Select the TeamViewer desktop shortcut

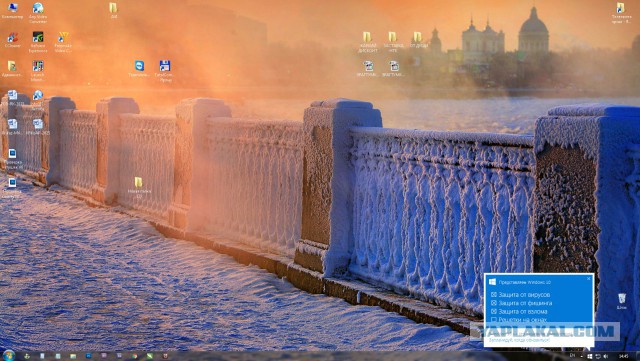(x=139, y=69)
